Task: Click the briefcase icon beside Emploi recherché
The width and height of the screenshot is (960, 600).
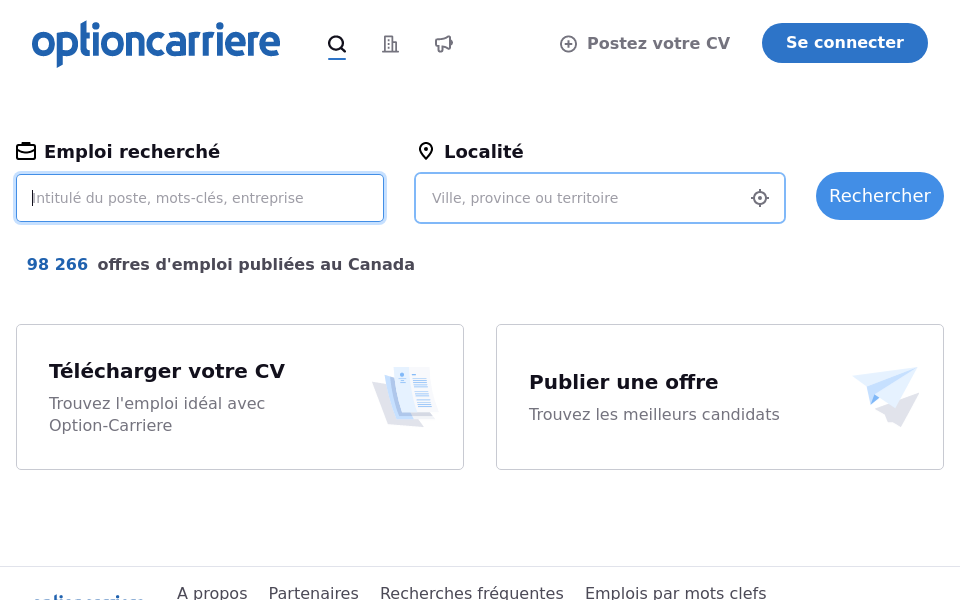Action: (26, 151)
